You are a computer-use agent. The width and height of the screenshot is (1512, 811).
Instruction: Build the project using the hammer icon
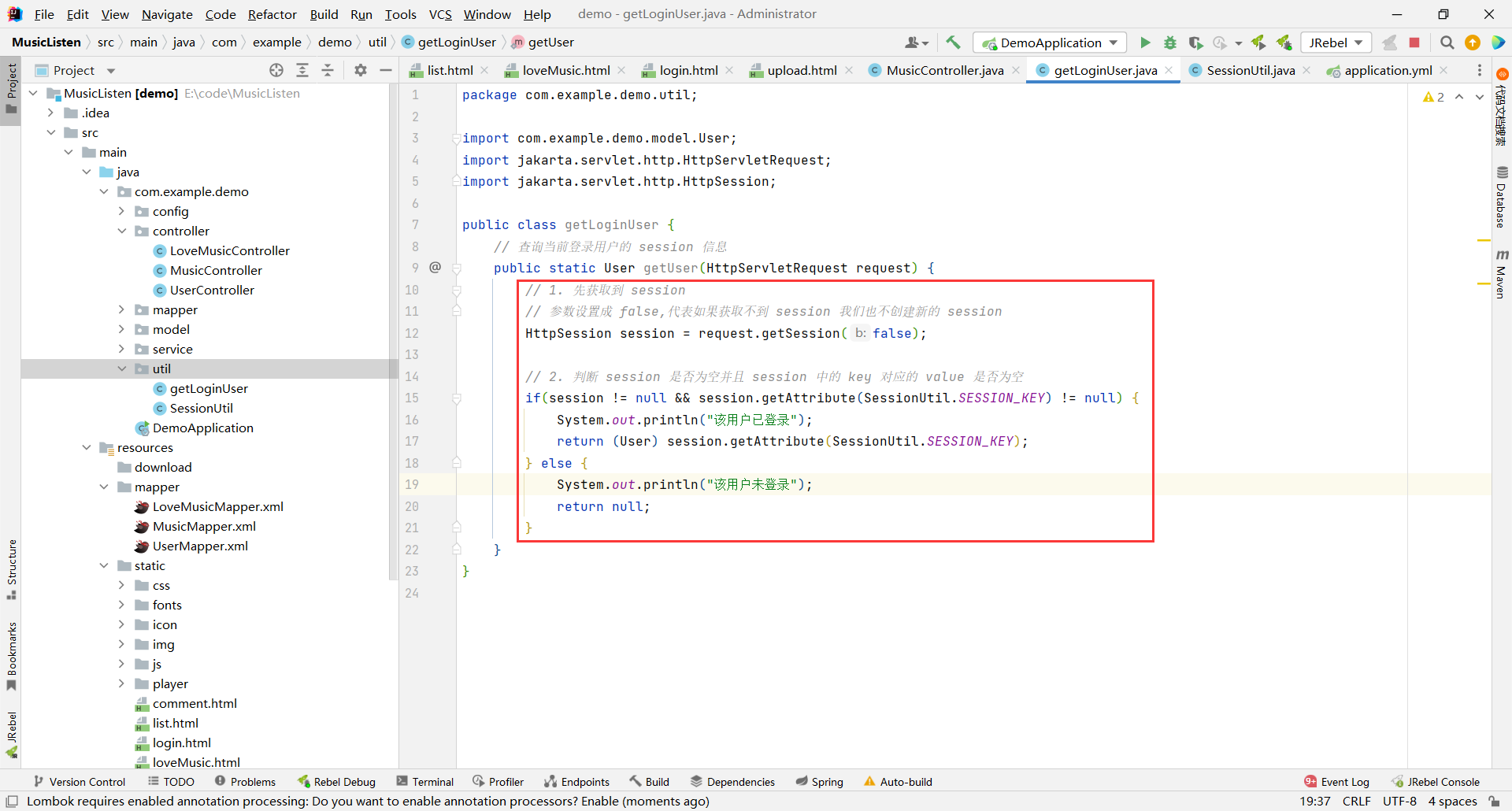click(953, 43)
